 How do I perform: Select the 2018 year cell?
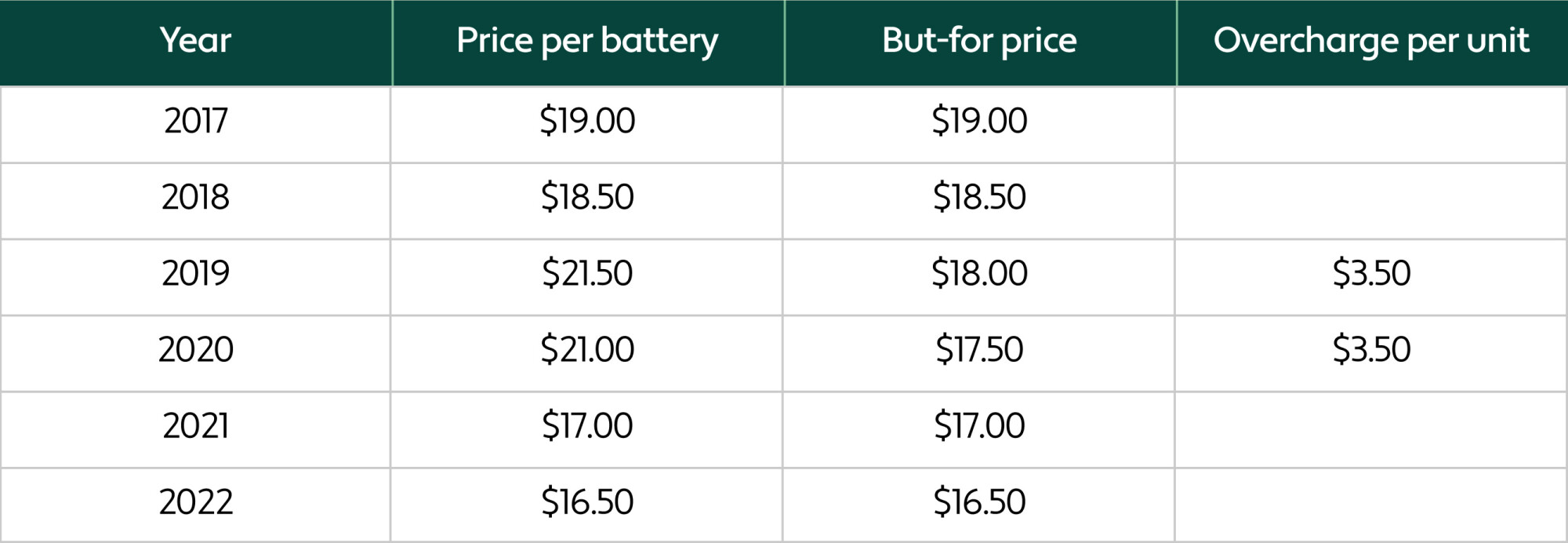[x=195, y=197]
